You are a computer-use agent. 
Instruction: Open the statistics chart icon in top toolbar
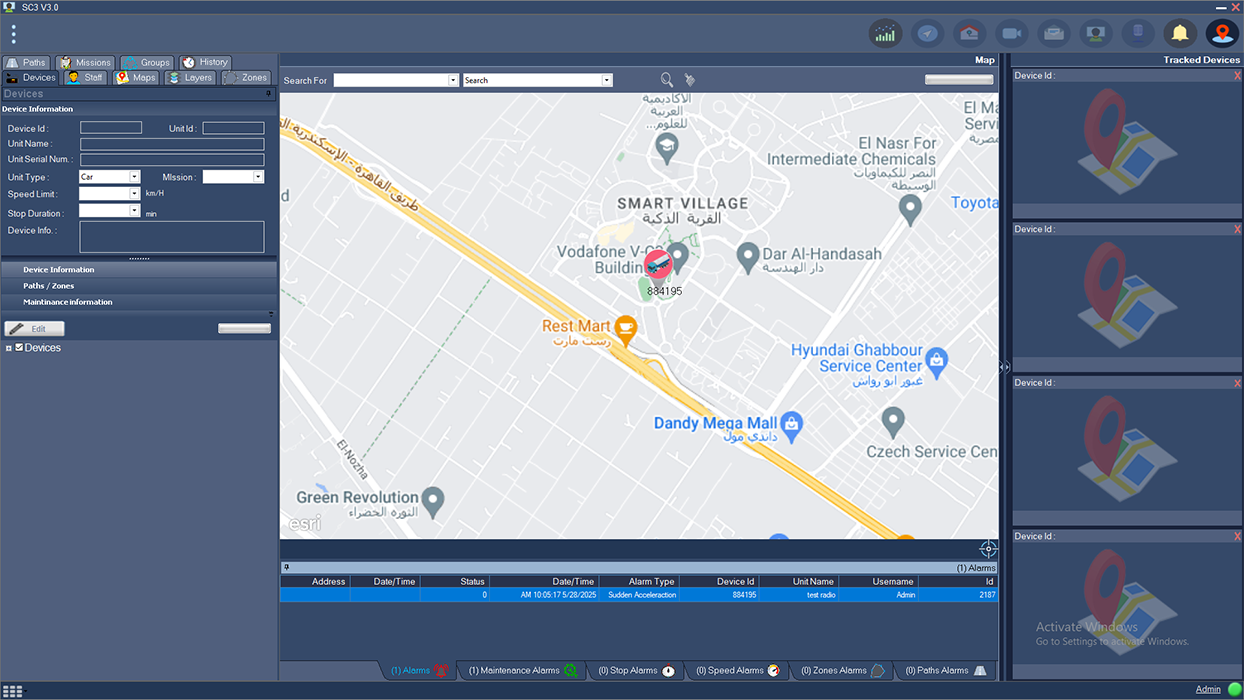pos(885,34)
